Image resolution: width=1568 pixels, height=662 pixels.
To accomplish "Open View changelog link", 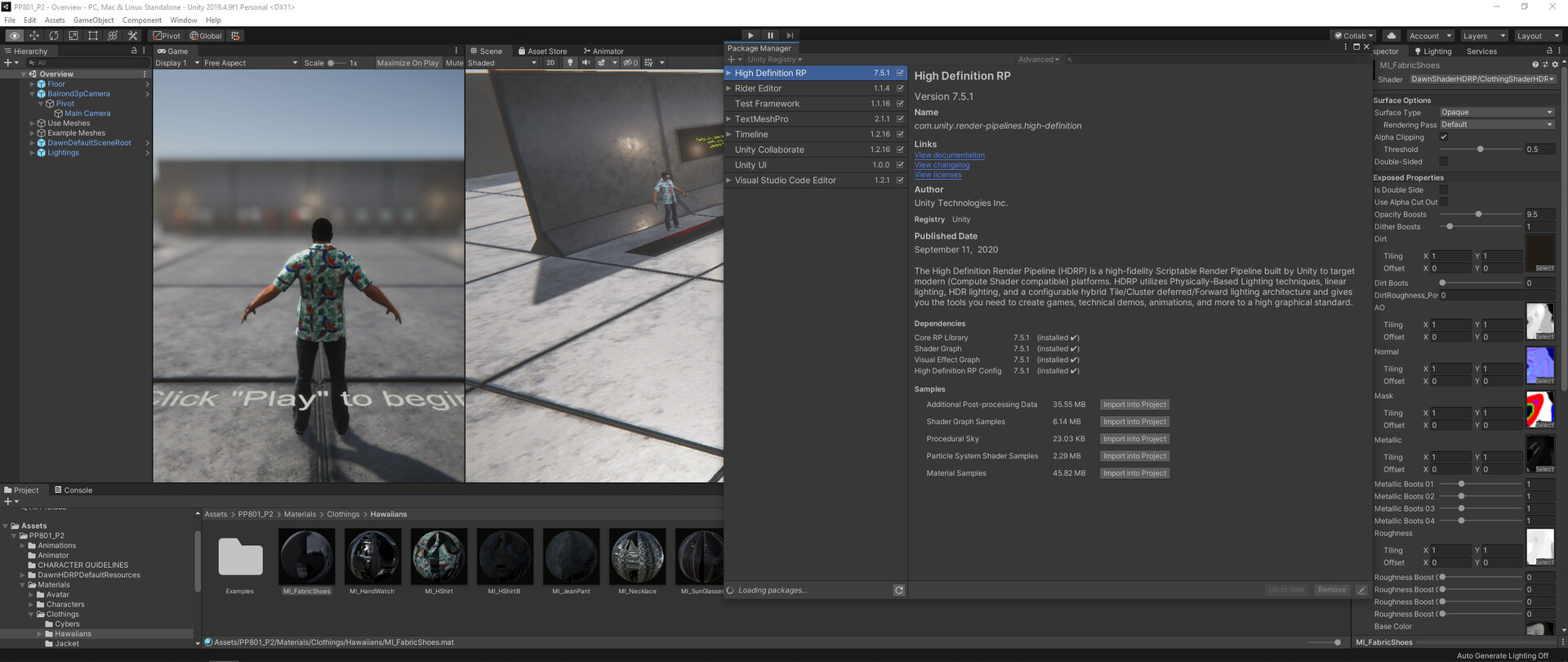I will pos(942,165).
